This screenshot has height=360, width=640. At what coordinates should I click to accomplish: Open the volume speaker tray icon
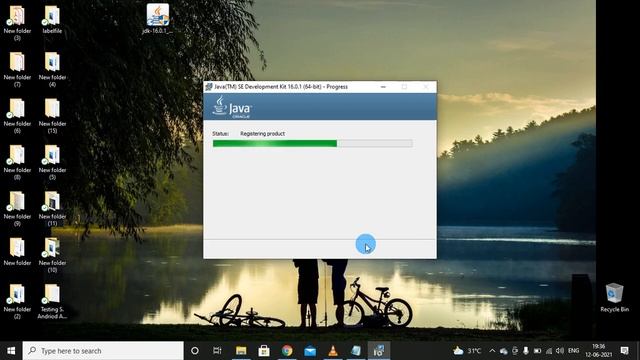coord(560,351)
